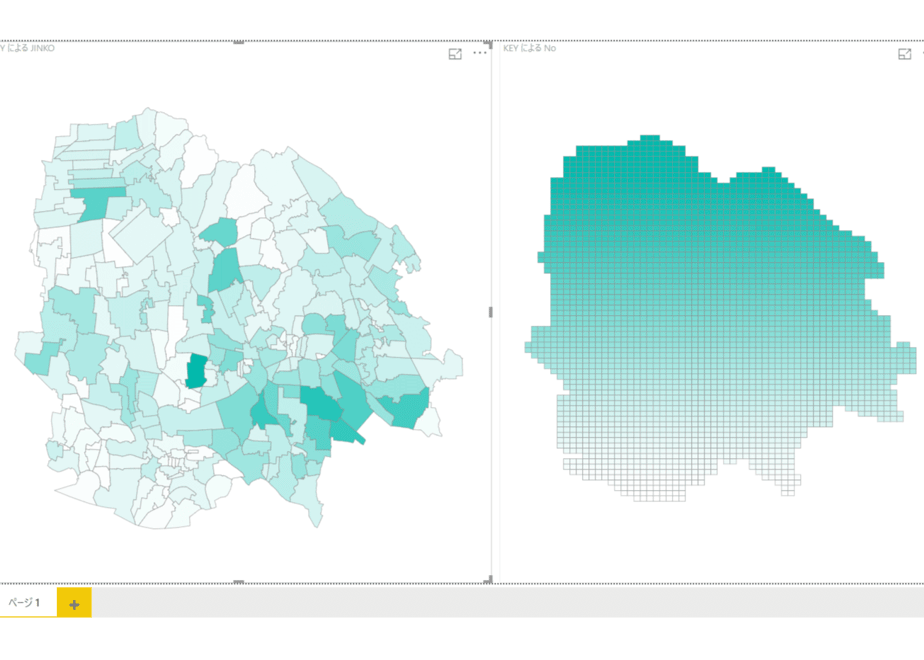
Task: Add a new report page
Action: pos(74,604)
